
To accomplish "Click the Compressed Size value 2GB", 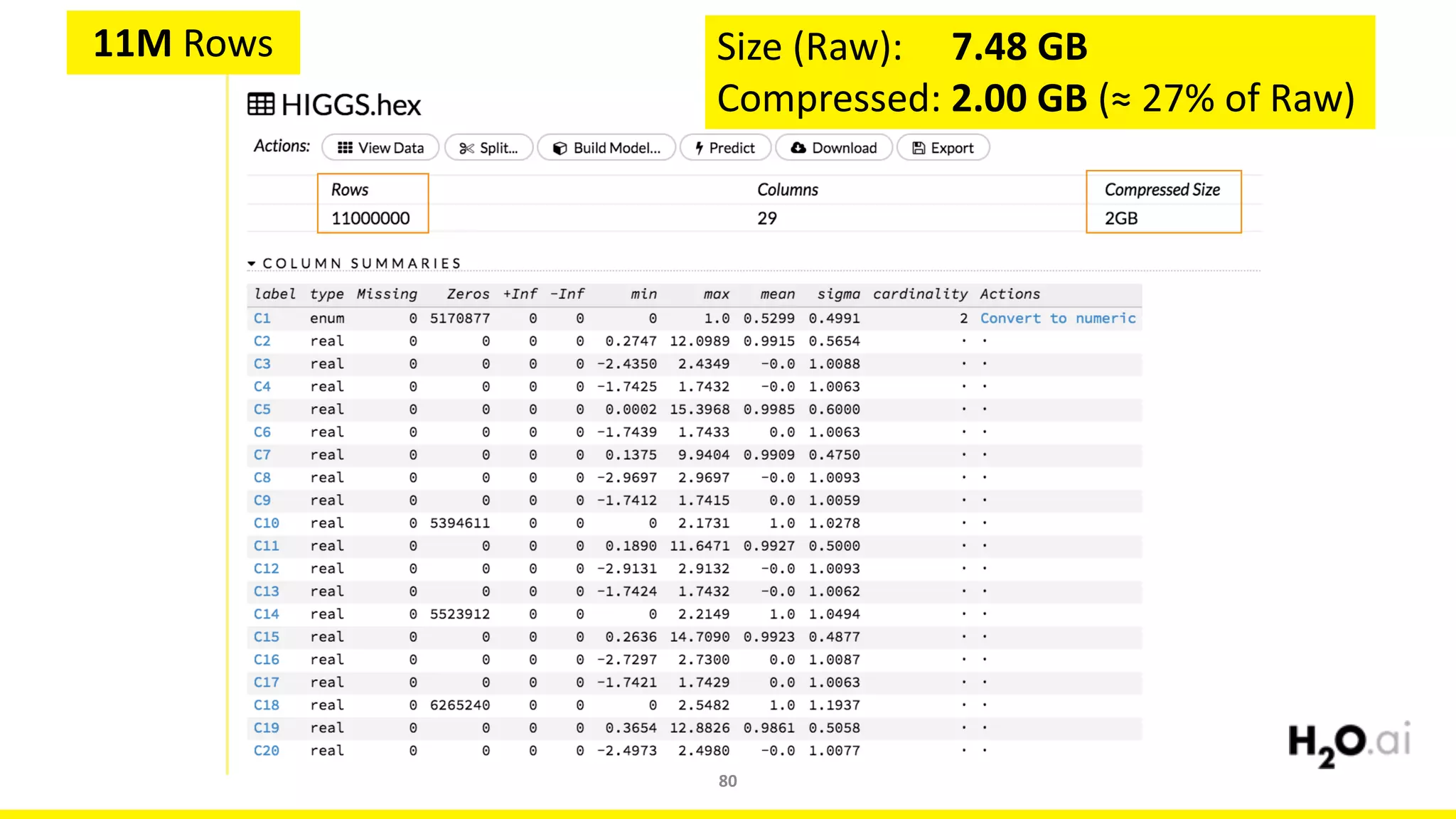I will click(1121, 218).
